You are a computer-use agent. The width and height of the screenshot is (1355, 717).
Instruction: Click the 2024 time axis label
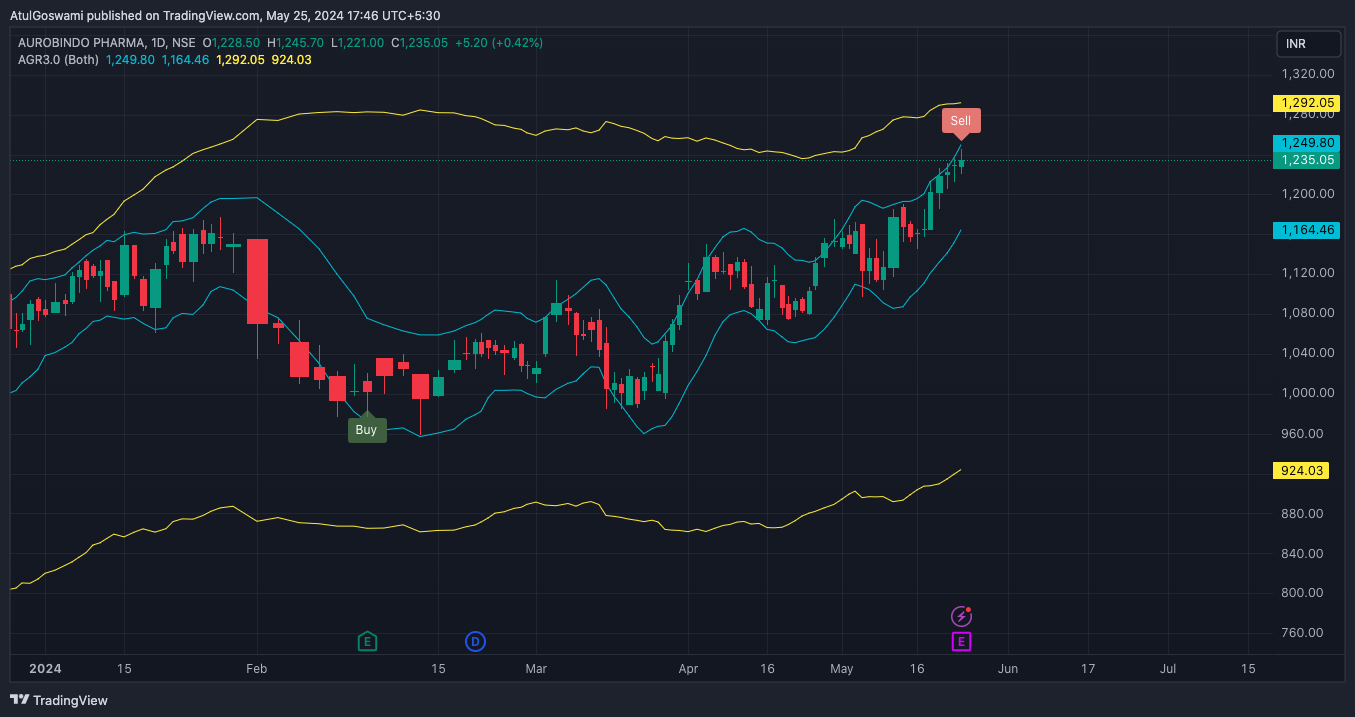(45, 668)
